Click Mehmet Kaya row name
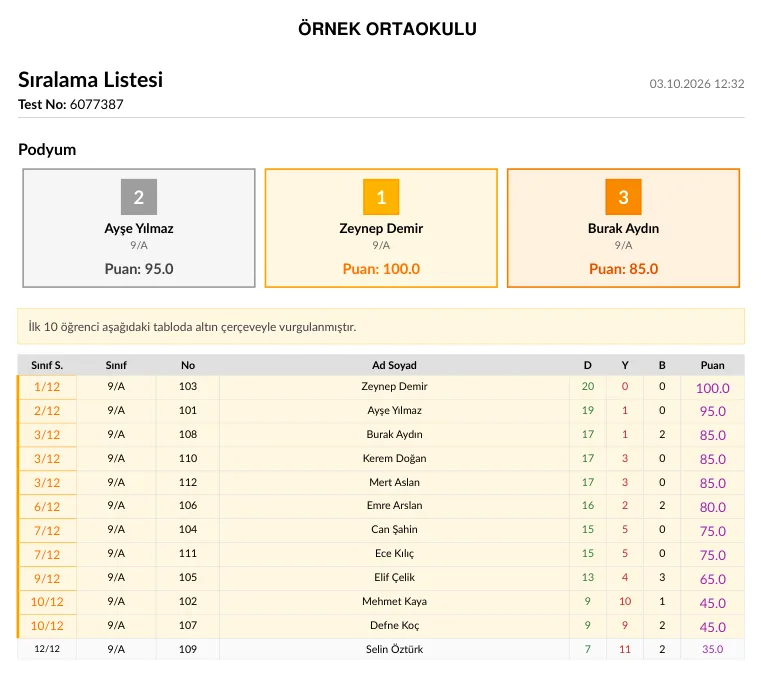The image size is (761, 676). pos(394,601)
